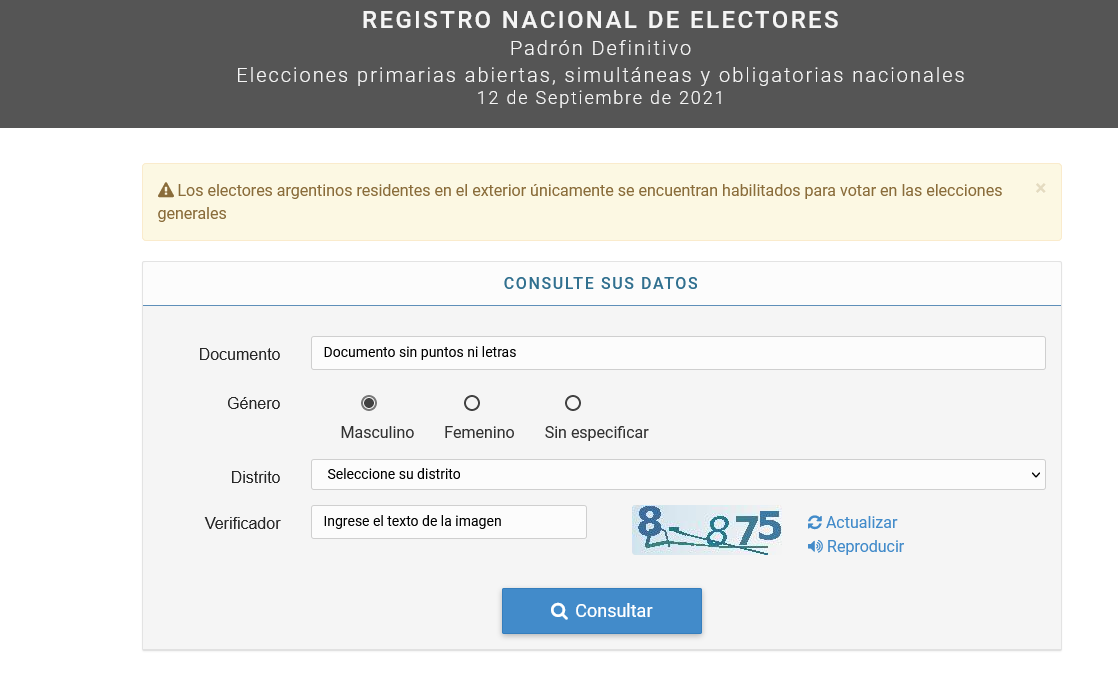The image size is (1118, 674).
Task: Click the captcha image showing 8-875
Action: (x=707, y=530)
